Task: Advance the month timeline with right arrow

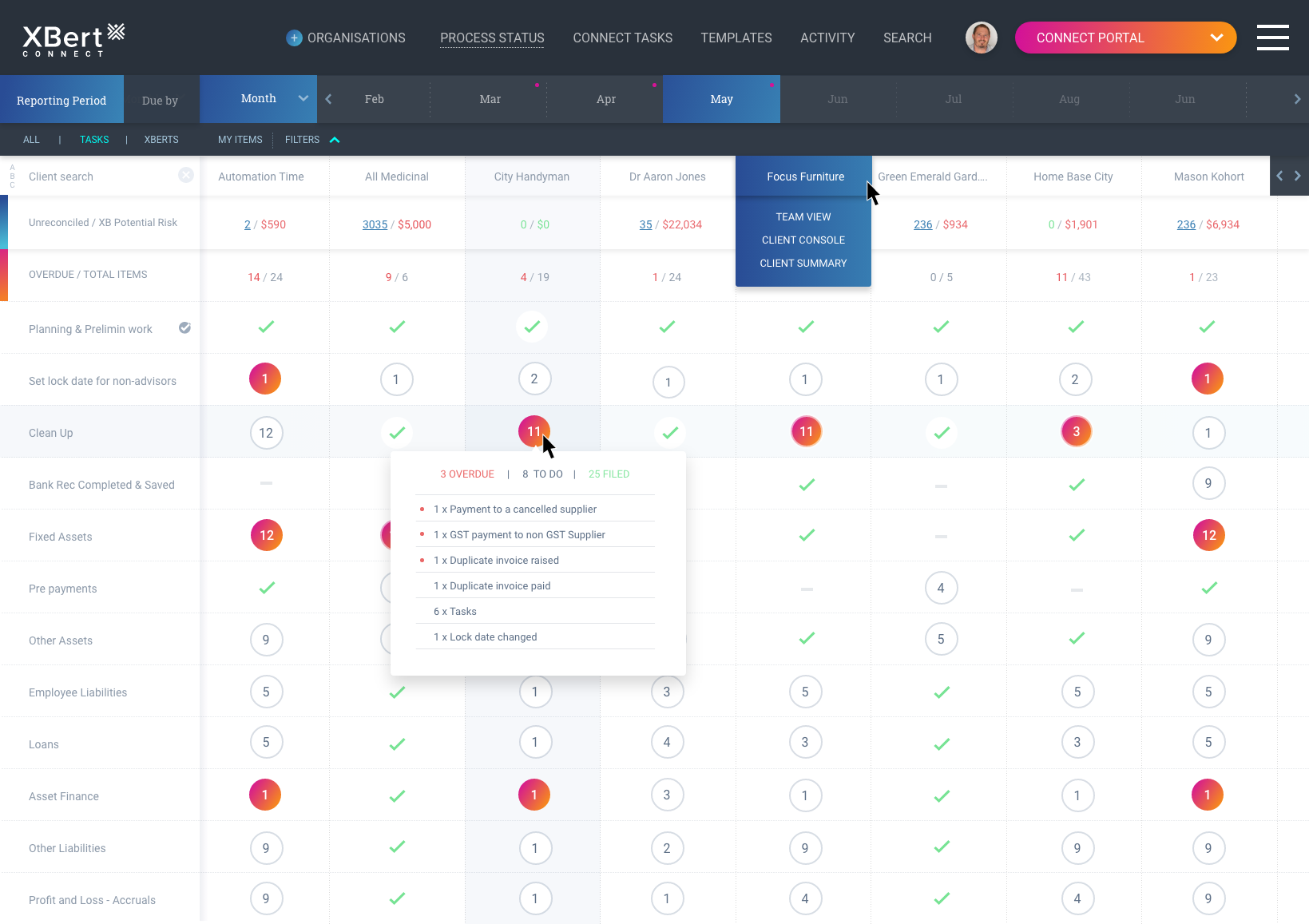Action: (1297, 99)
